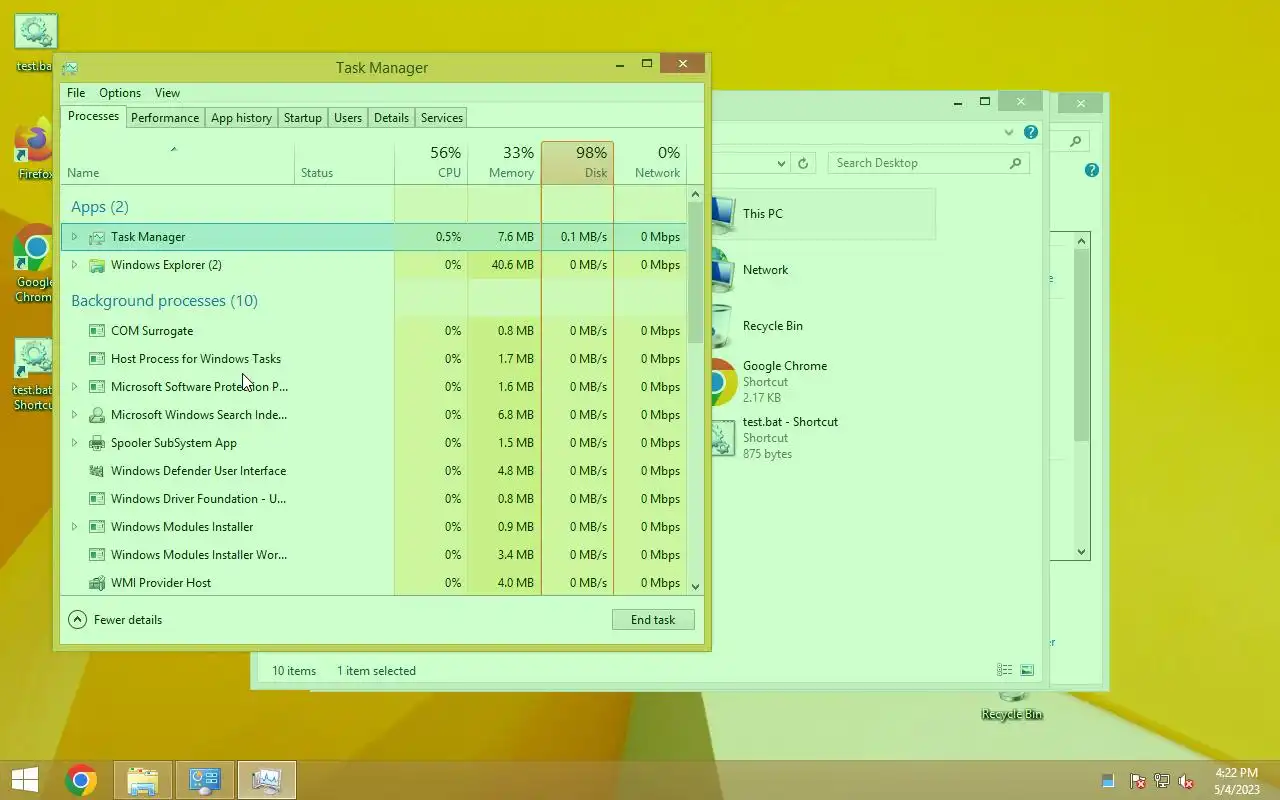Sort processes by Disk column
This screenshot has height=800, width=1280.
tap(578, 163)
